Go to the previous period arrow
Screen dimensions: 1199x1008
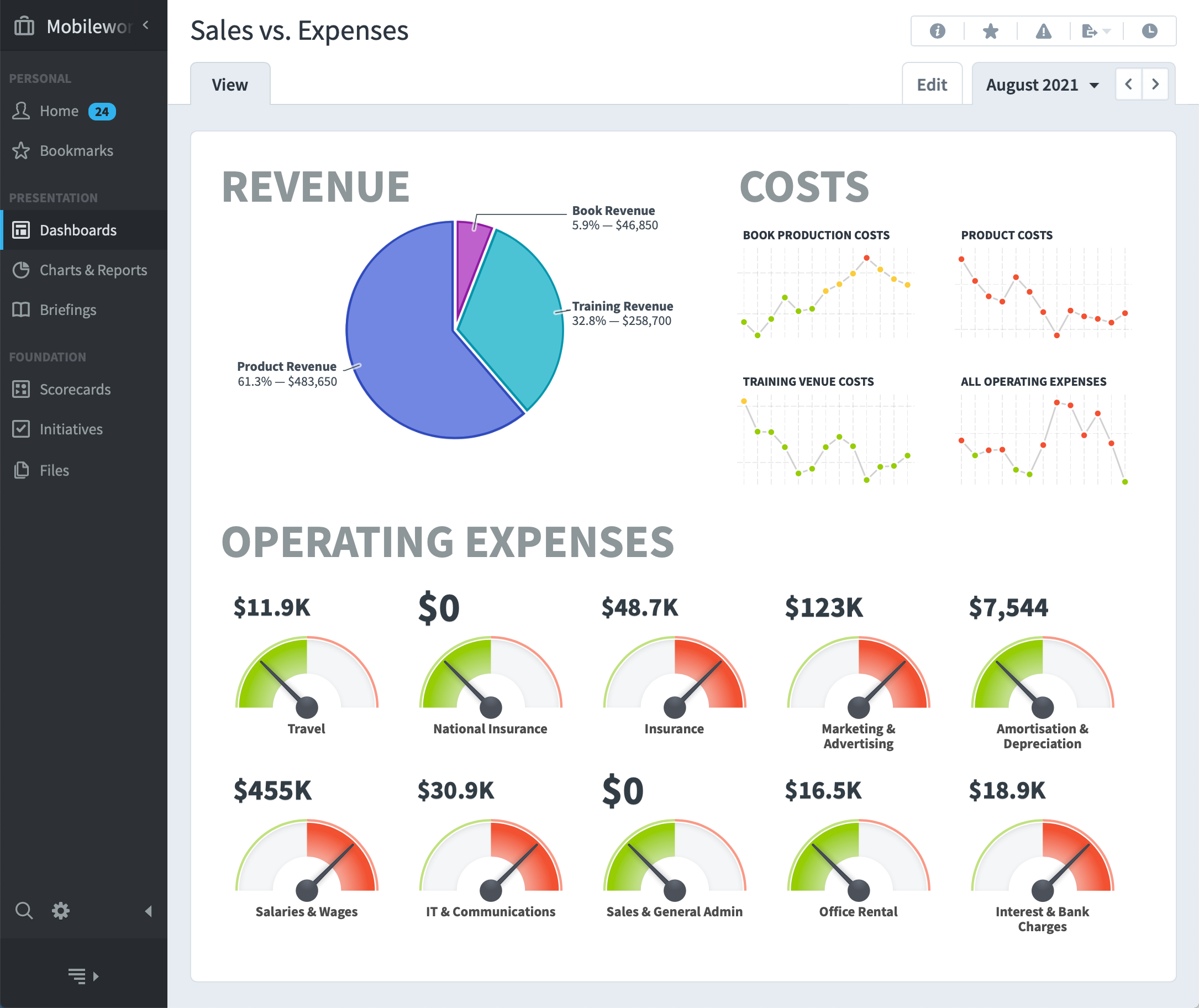pos(1128,85)
